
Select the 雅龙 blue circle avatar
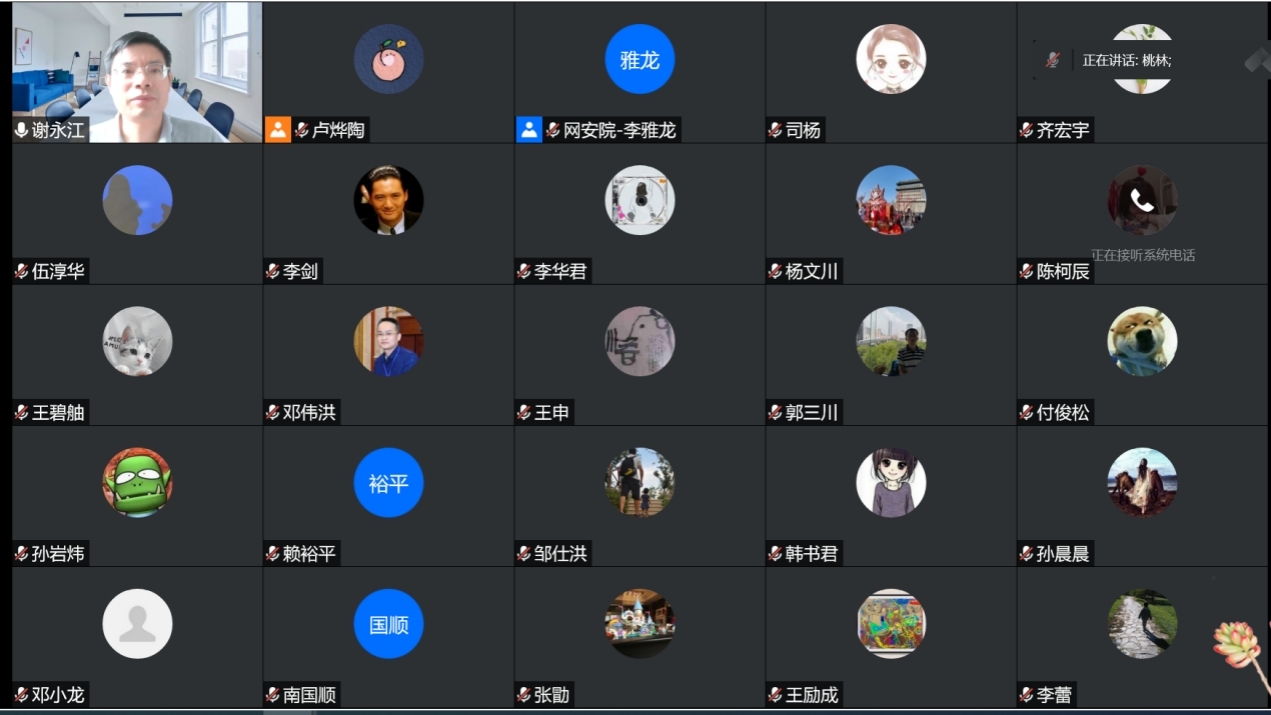tap(640, 59)
